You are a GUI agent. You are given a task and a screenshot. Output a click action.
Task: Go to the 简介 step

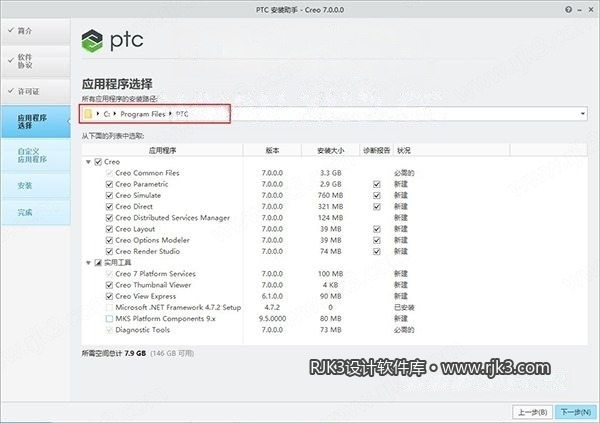coord(36,31)
